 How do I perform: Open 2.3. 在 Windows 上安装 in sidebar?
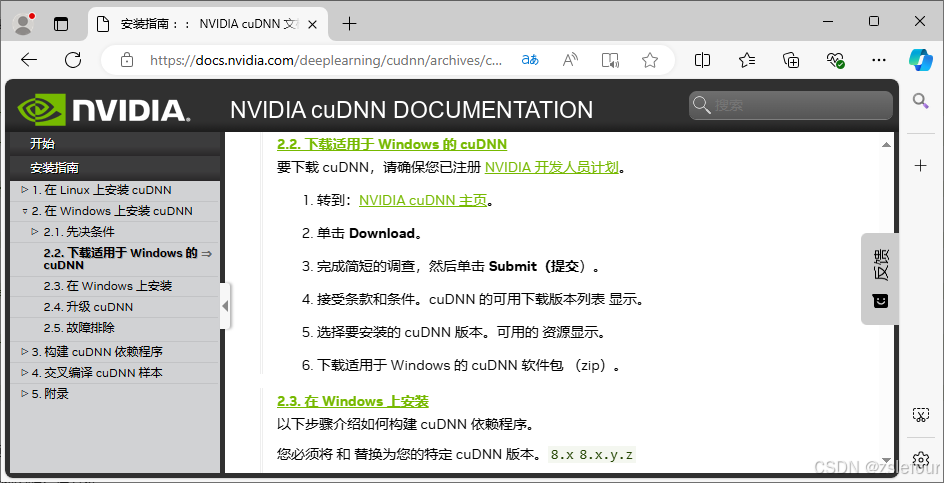coord(108,286)
